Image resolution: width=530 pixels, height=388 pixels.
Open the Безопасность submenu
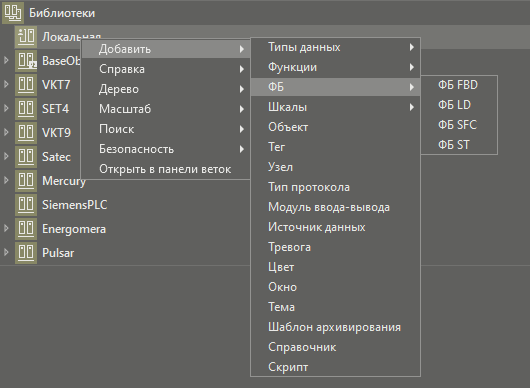pyautogui.click(x=166, y=149)
